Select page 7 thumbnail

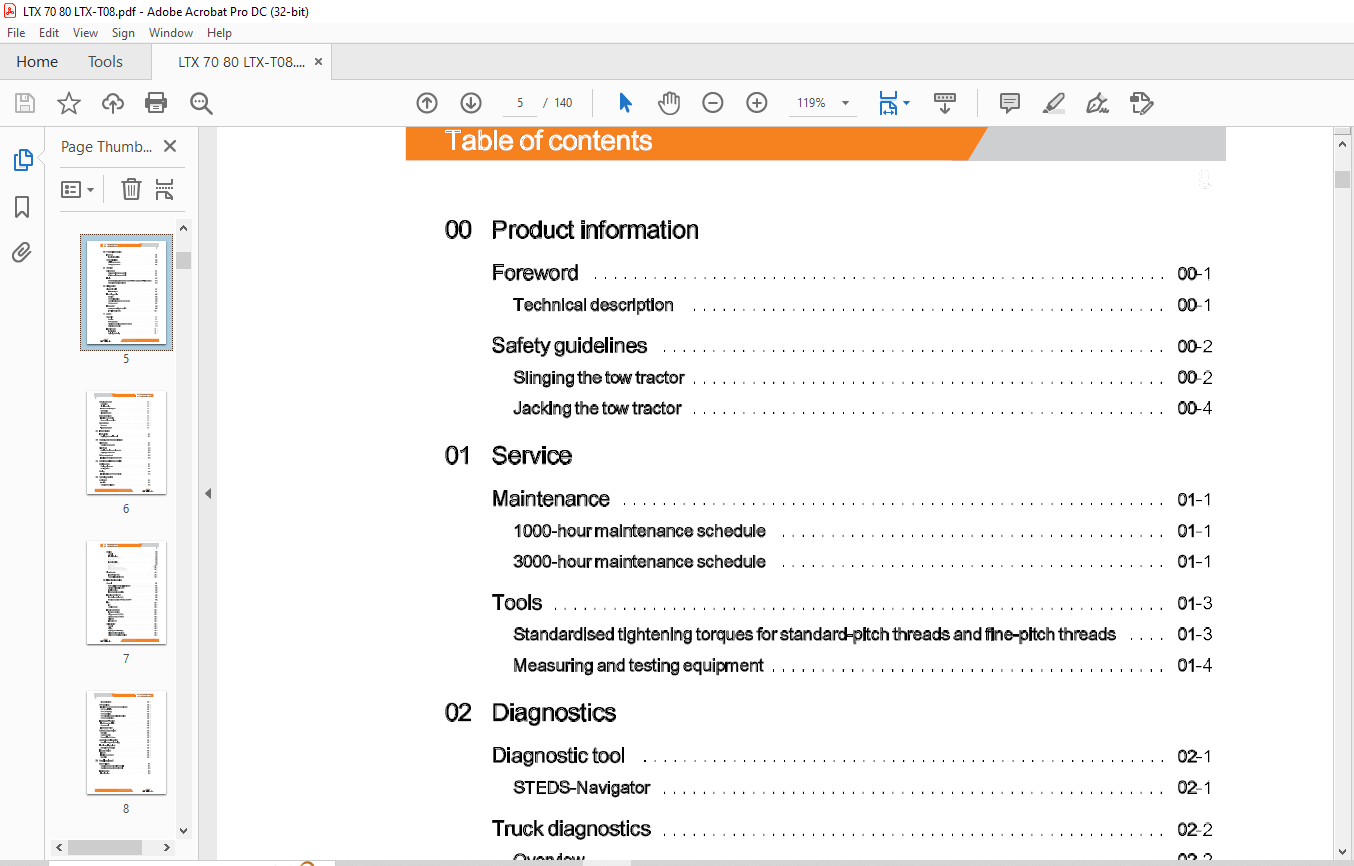tap(126, 592)
